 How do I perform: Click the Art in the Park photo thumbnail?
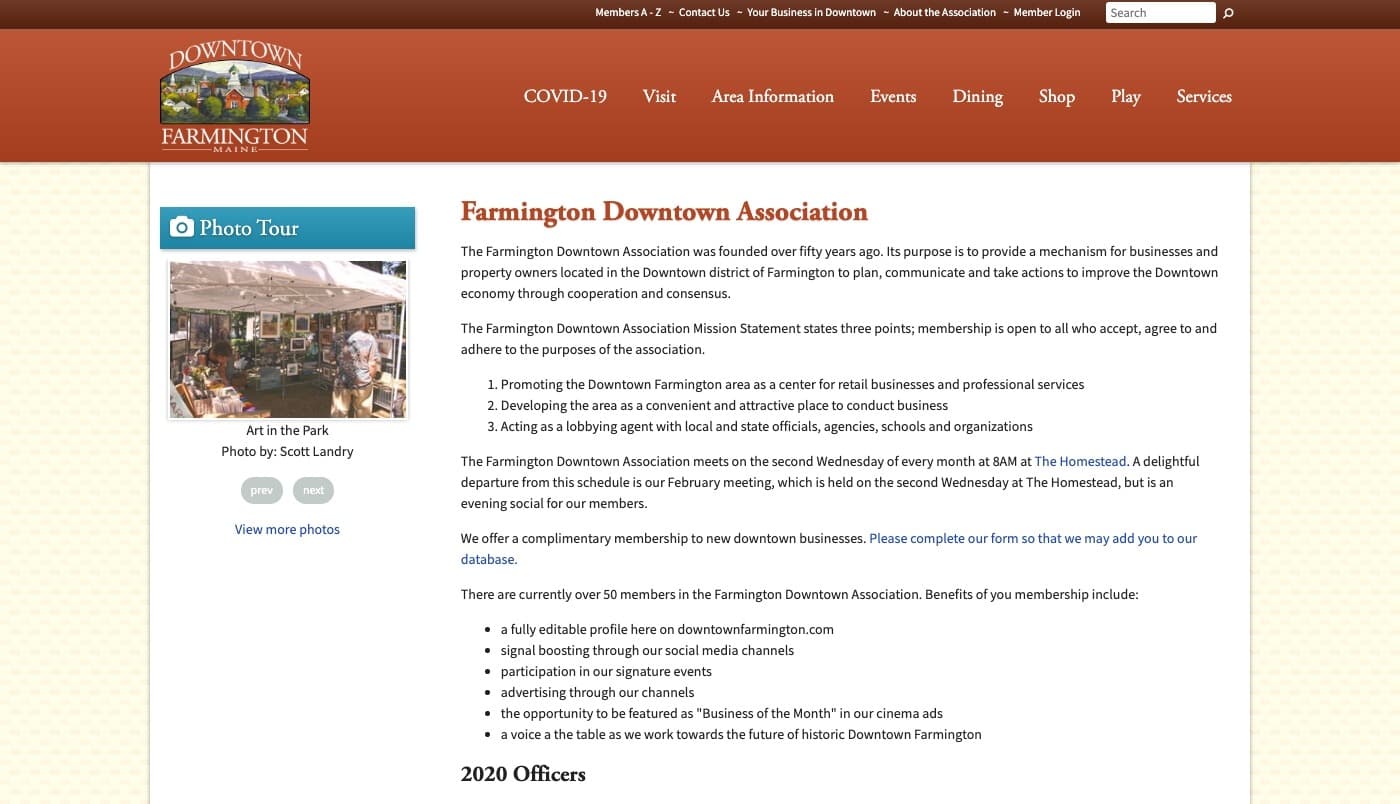coord(287,338)
